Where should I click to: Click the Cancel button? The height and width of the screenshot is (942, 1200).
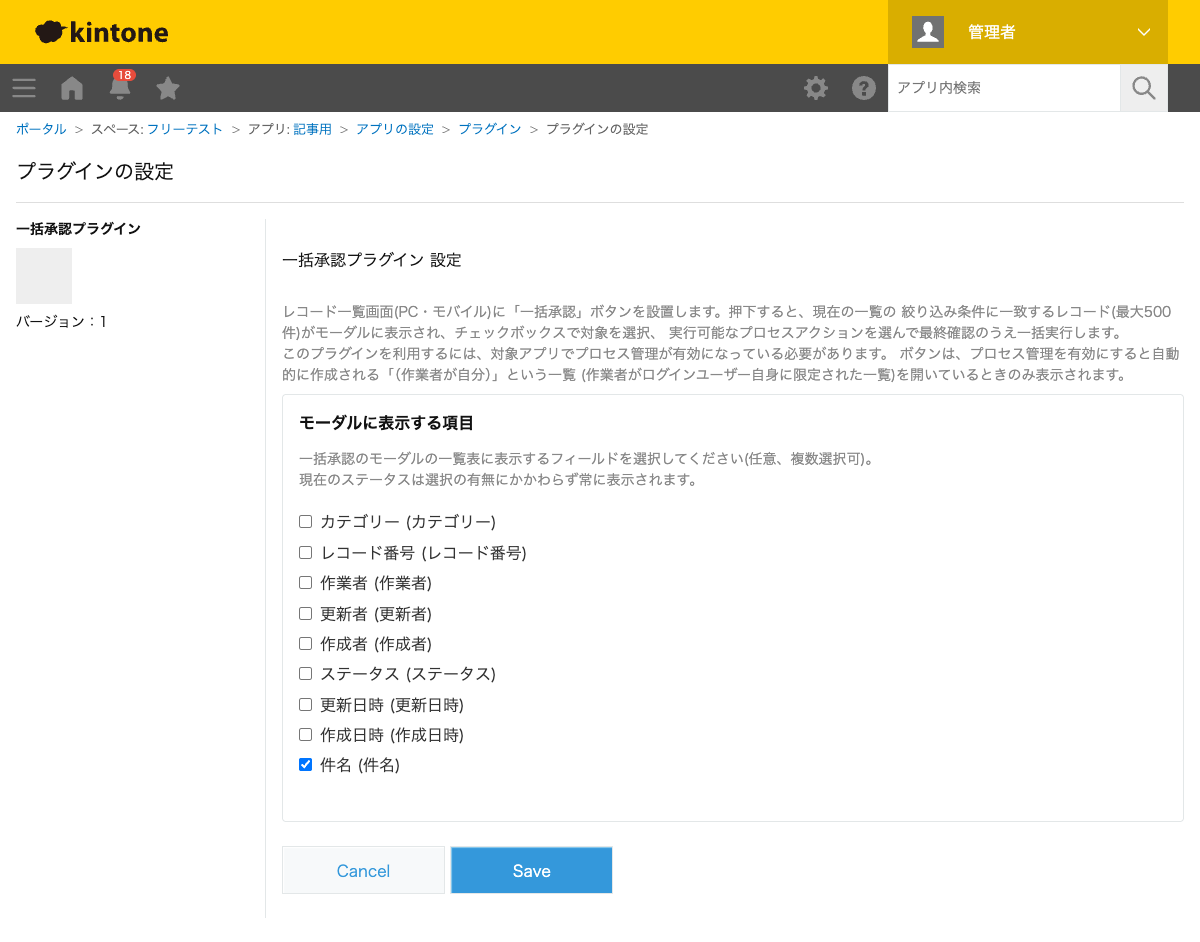tap(363, 870)
